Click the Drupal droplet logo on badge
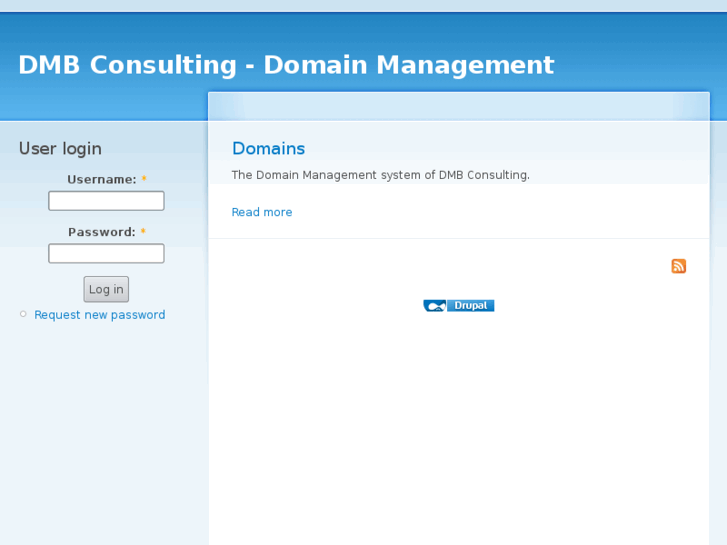727x545 pixels. pos(434,306)
